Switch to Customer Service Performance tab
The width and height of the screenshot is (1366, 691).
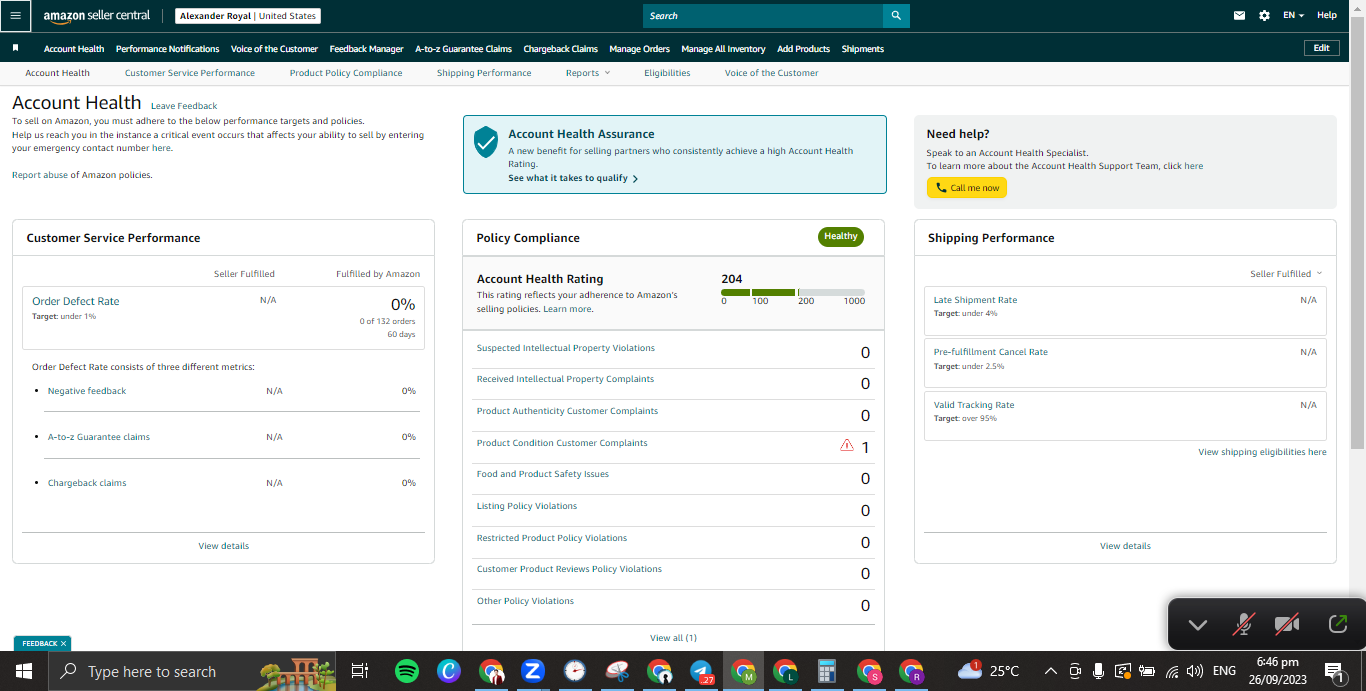[x=190, y=73]
